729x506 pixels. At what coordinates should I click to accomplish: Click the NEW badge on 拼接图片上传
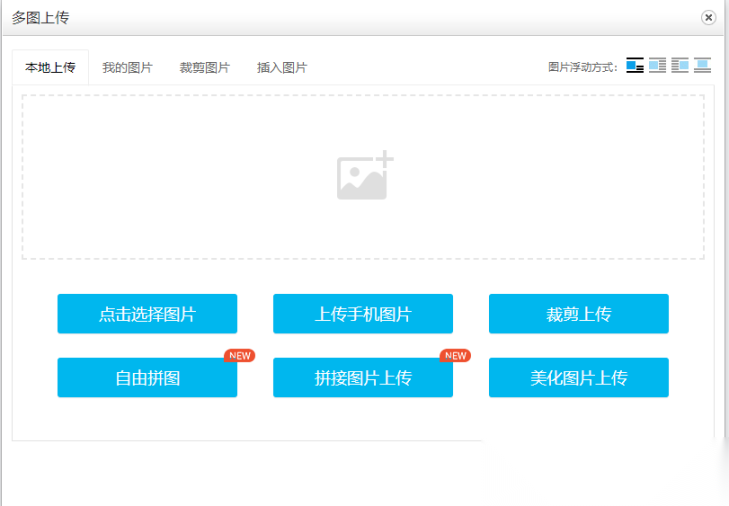[455, 355]
